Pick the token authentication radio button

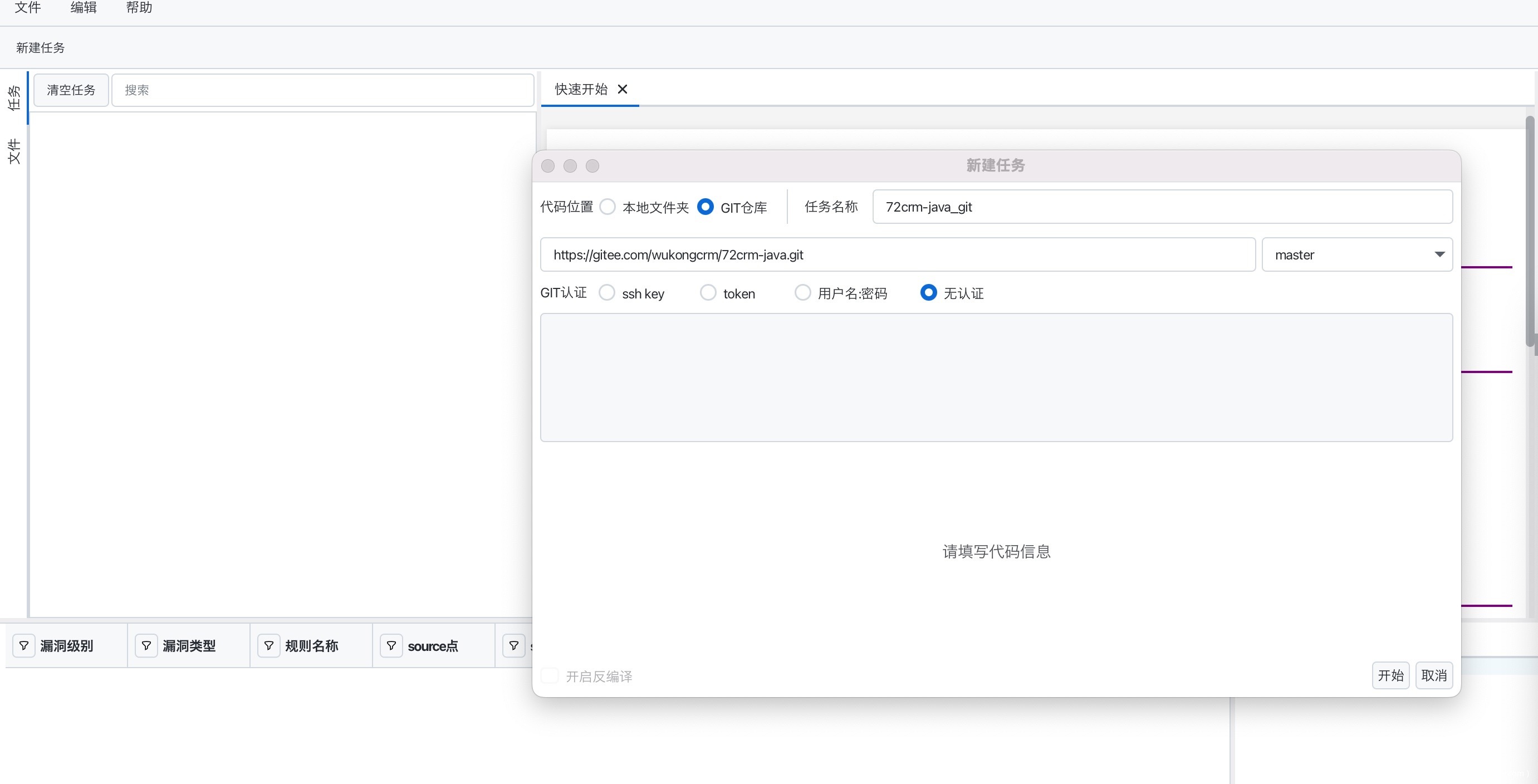pyautogui.click(x=708, y=292)
